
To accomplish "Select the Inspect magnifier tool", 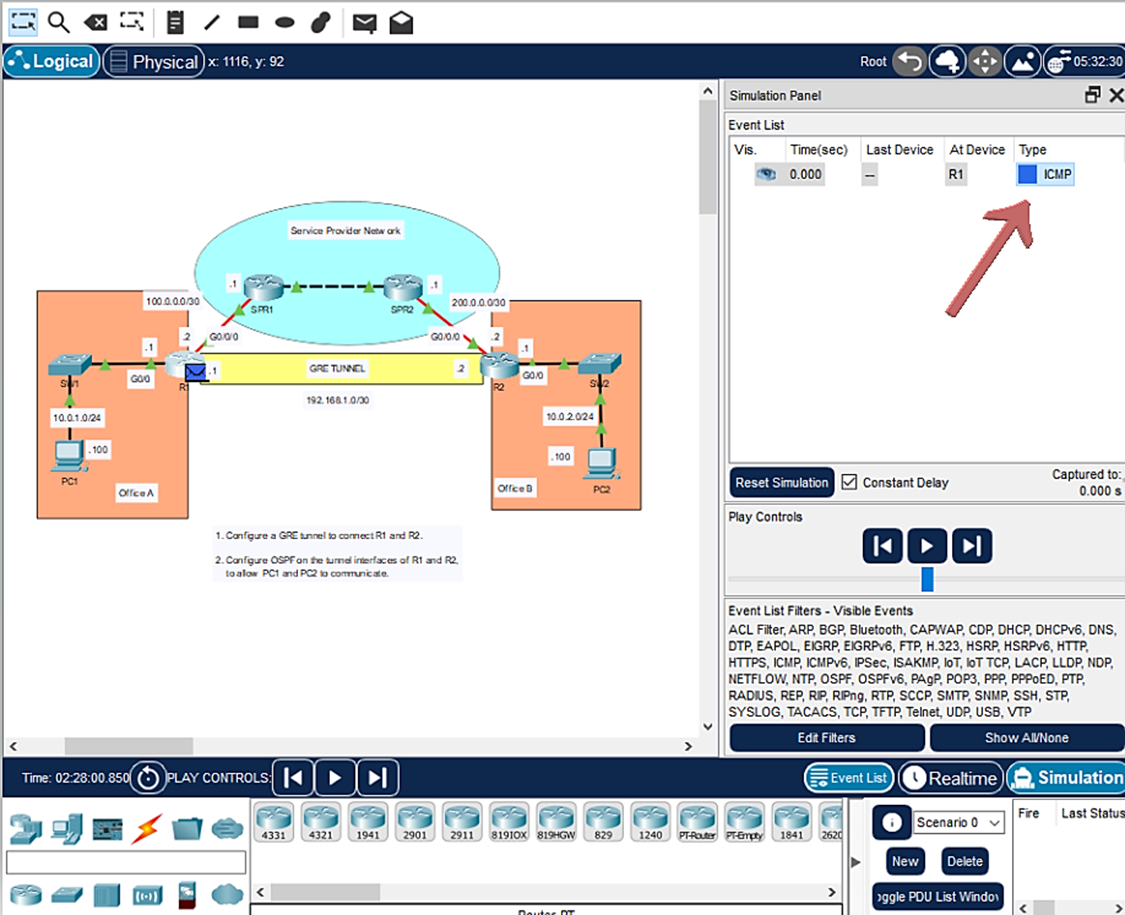I will tap(59, 21).
